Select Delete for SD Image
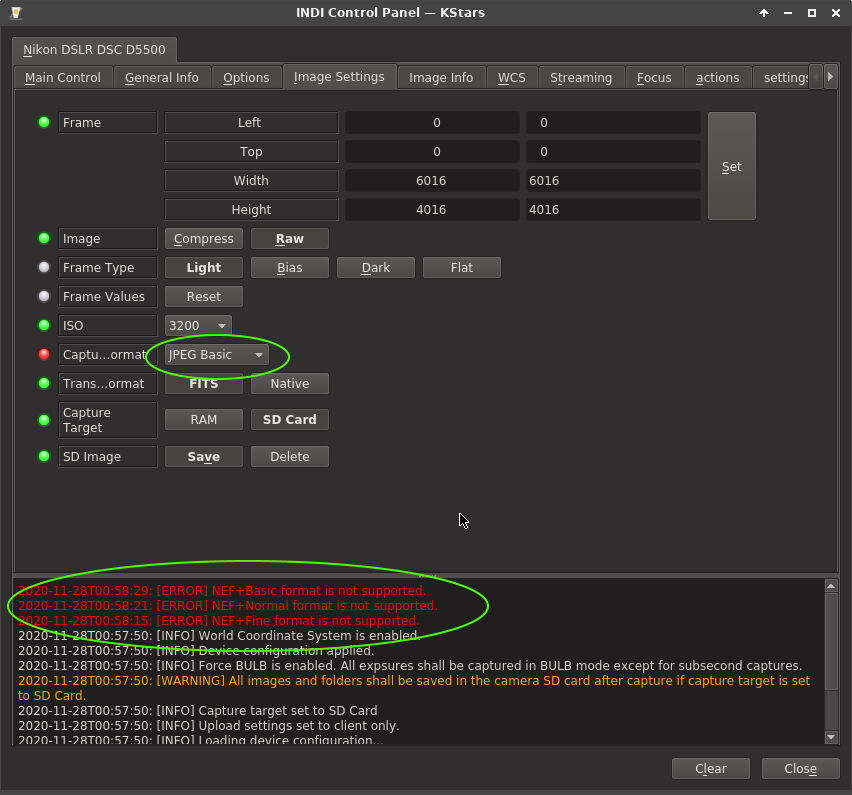Image resolution: width=852 pixels, height=795 pixels. 290,456
